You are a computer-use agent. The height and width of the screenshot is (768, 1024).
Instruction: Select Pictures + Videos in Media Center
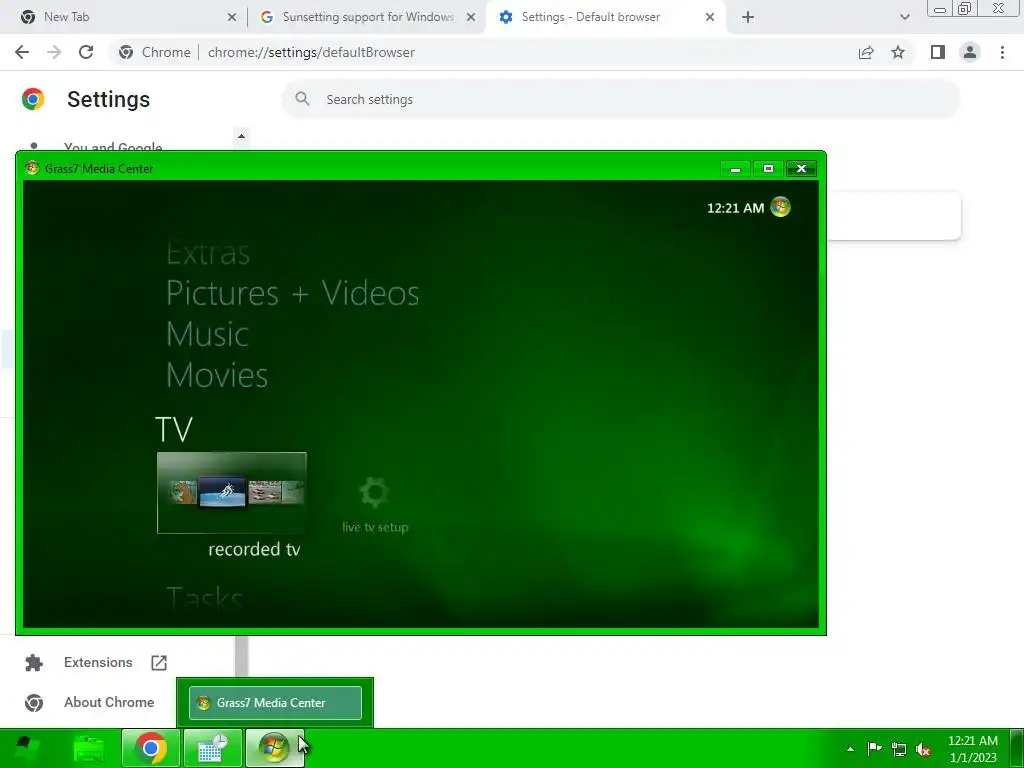click(293, 293)
